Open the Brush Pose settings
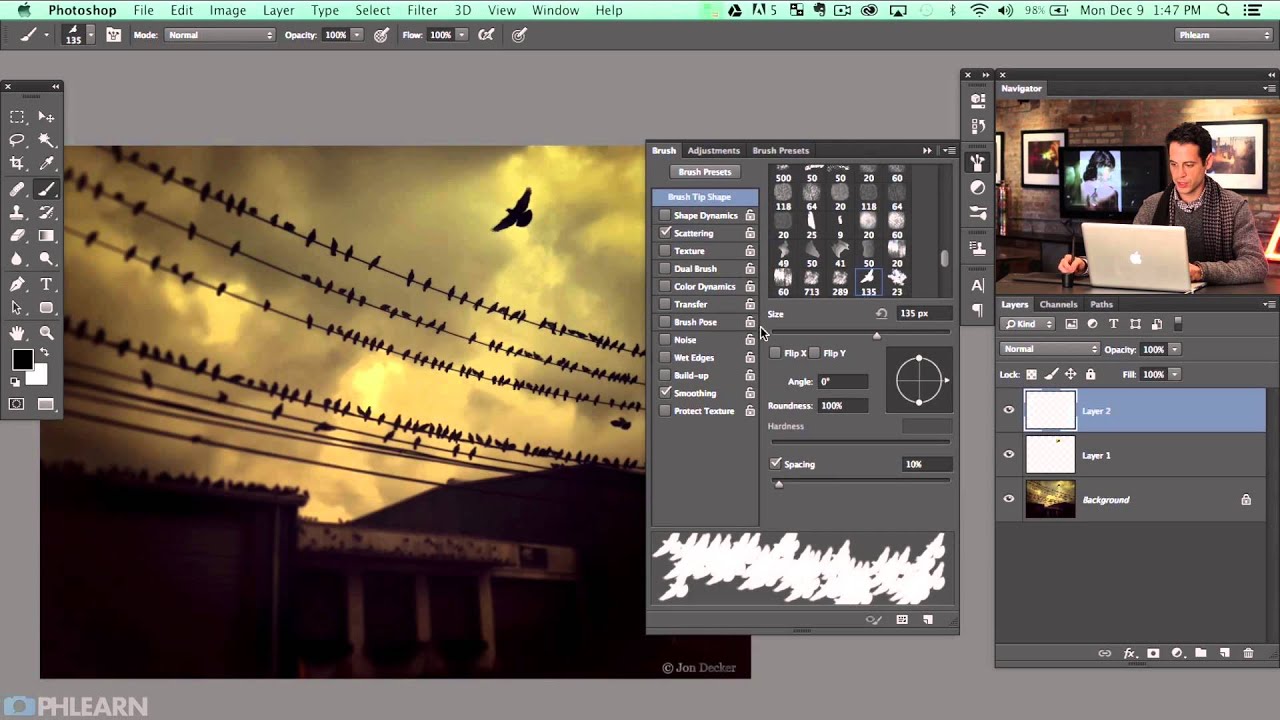 click(x=695, y=322)
